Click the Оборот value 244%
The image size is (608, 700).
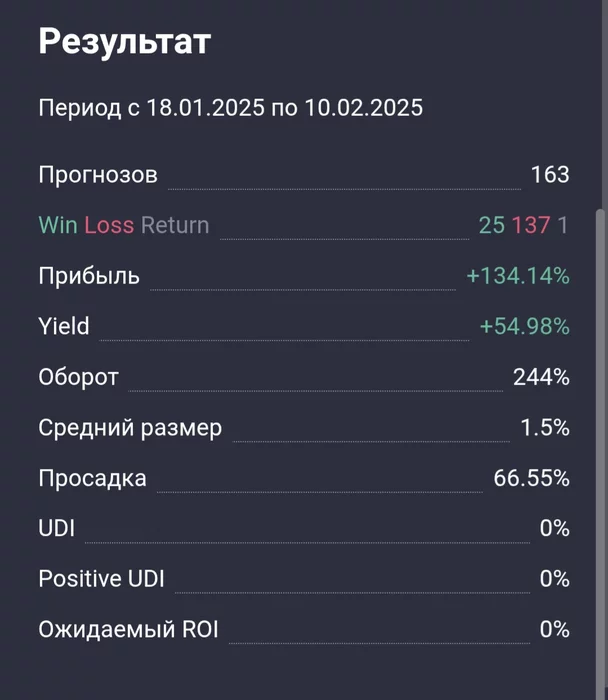click(541, 377)
